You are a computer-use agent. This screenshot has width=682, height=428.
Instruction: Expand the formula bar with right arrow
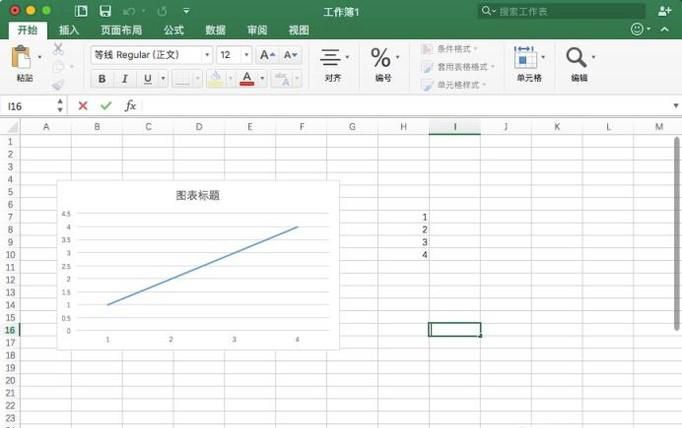point(675,106)
